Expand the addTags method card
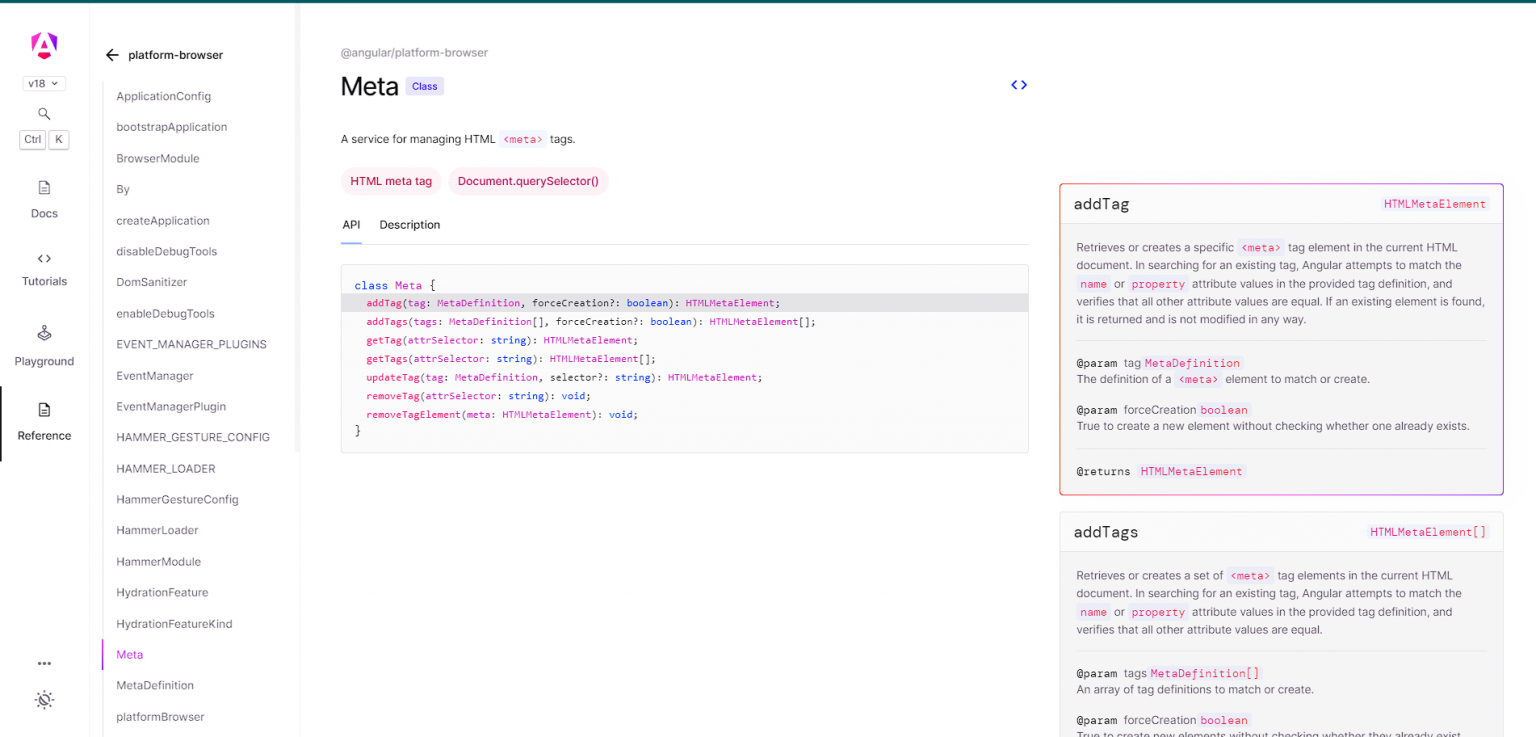This screenshot has width=1536, height=737. pyautogui.click(x=1281, y=532)
